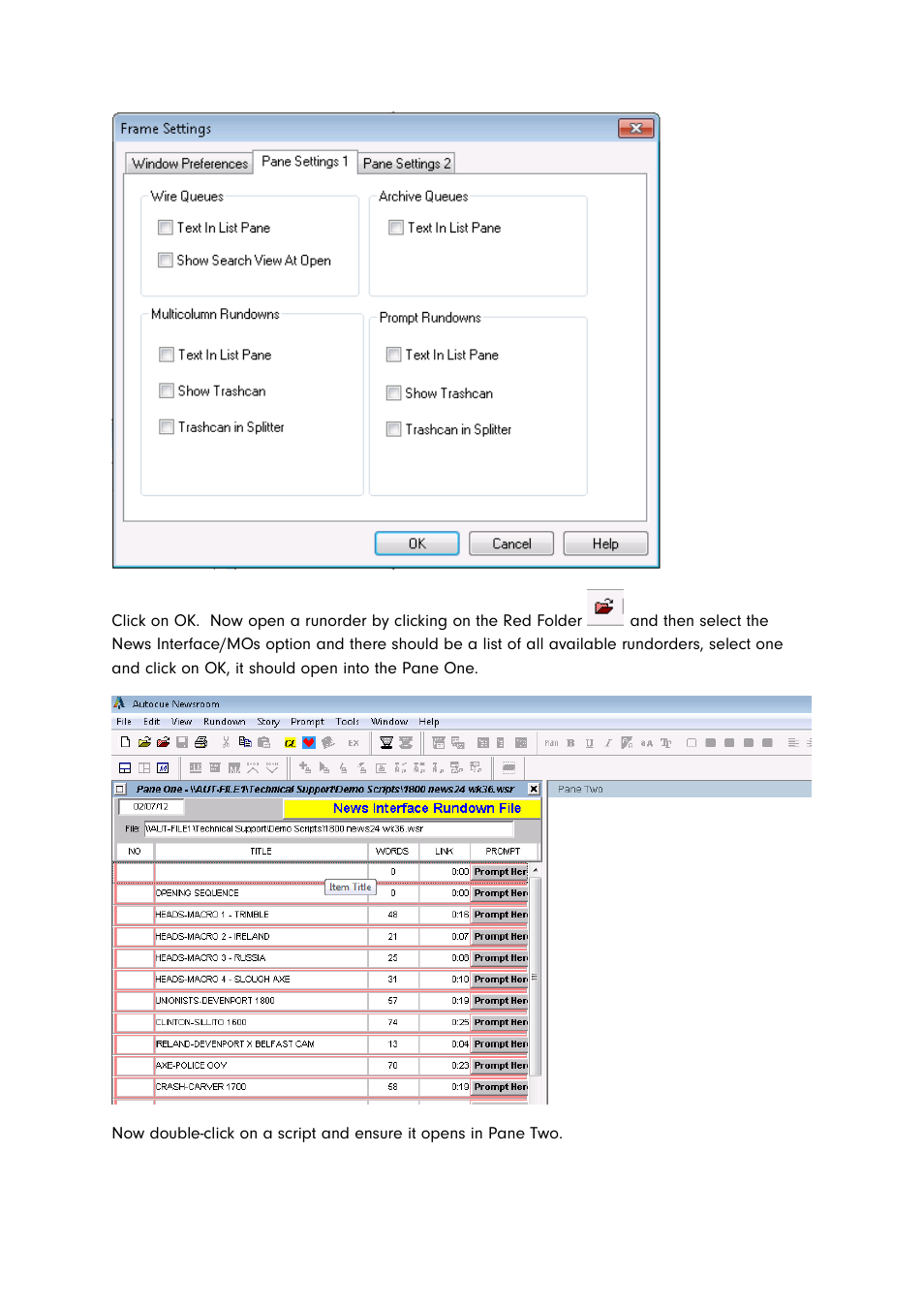Open the Rundown menu

pos(225,722)
